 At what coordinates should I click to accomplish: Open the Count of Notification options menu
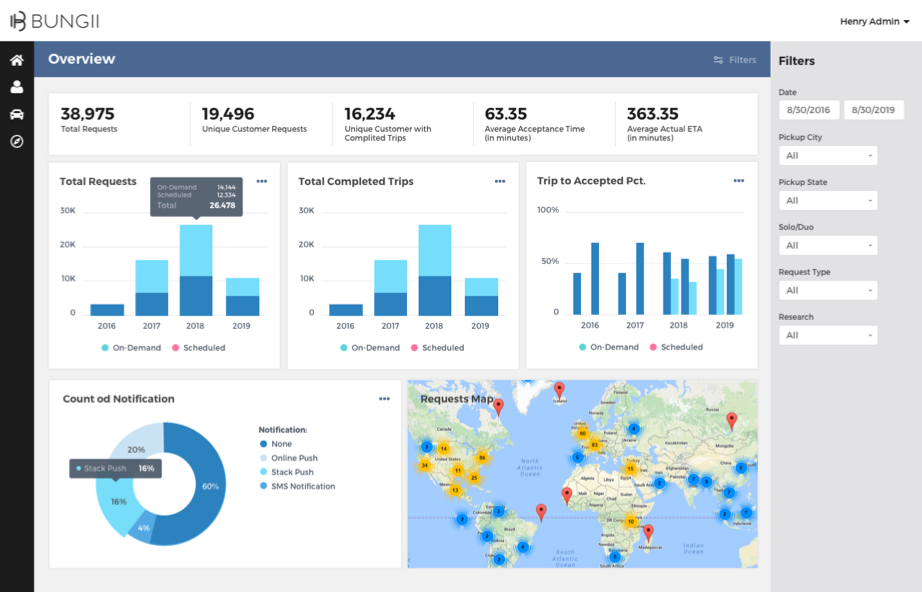click(x=384, y=399)
